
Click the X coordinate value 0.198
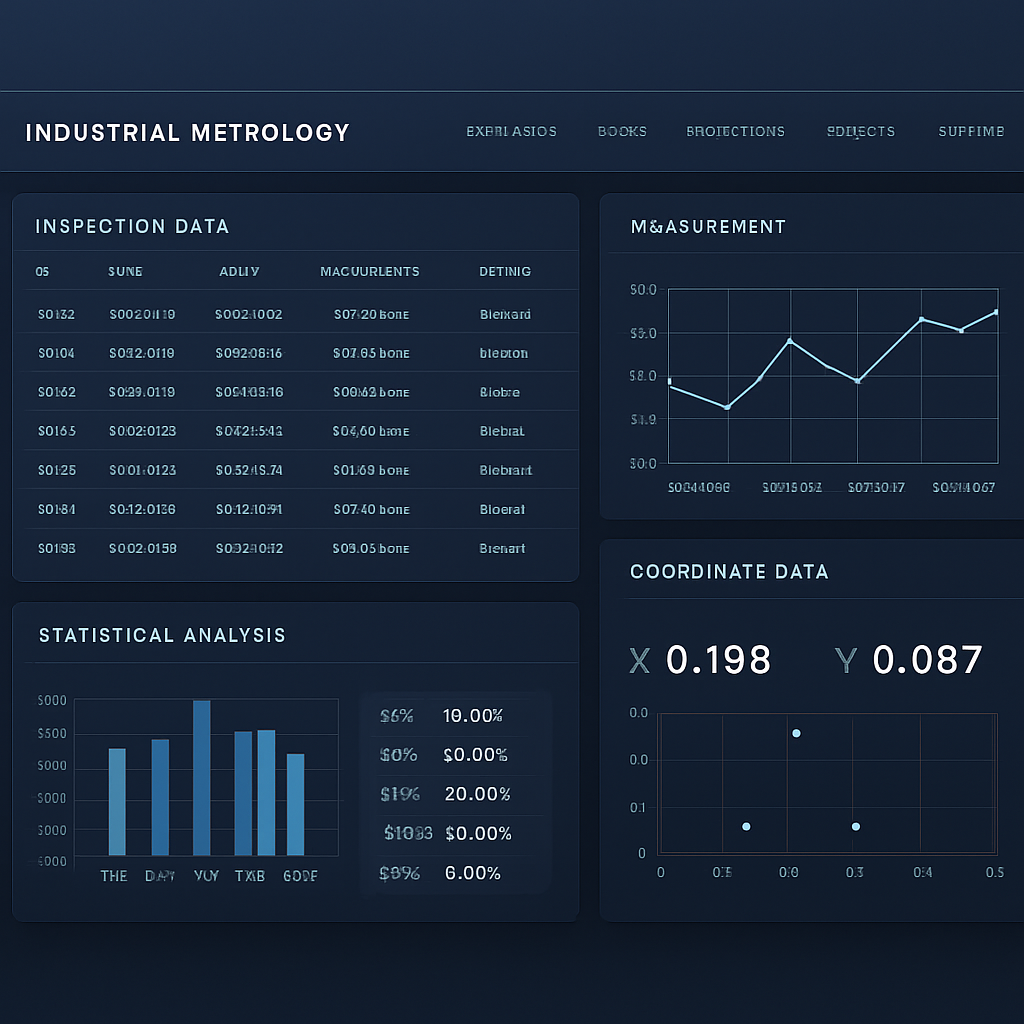tap(718, 660)
